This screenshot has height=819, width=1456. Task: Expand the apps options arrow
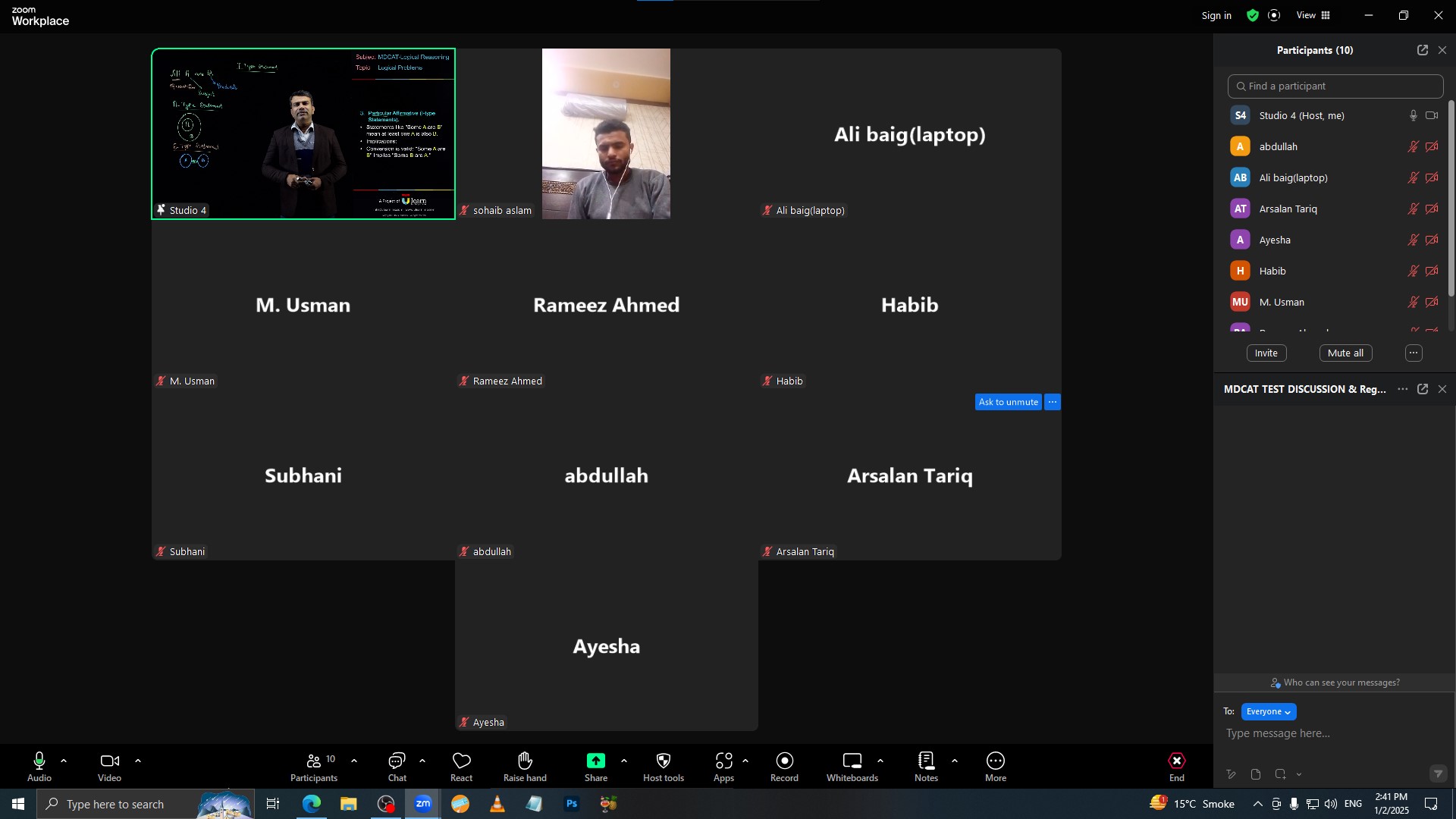pyautogui.click(x=745, y=761)
